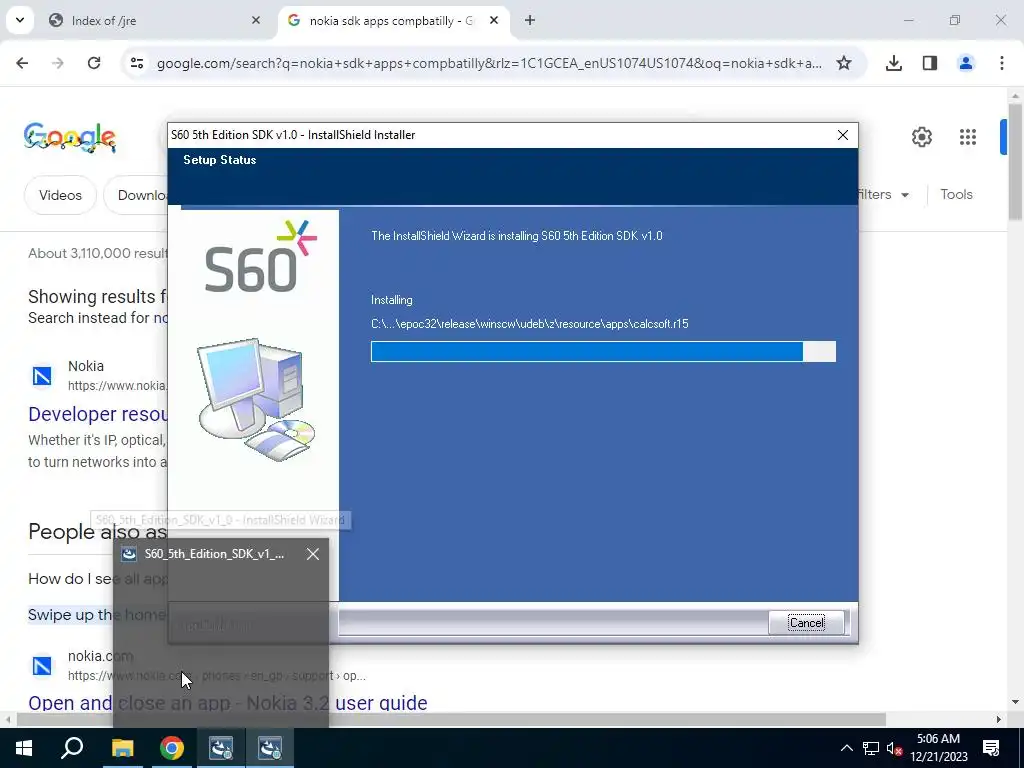Click the muted volume tray icon
Image resolution: width=1024 pixels, height=768 pixels.
895,748
